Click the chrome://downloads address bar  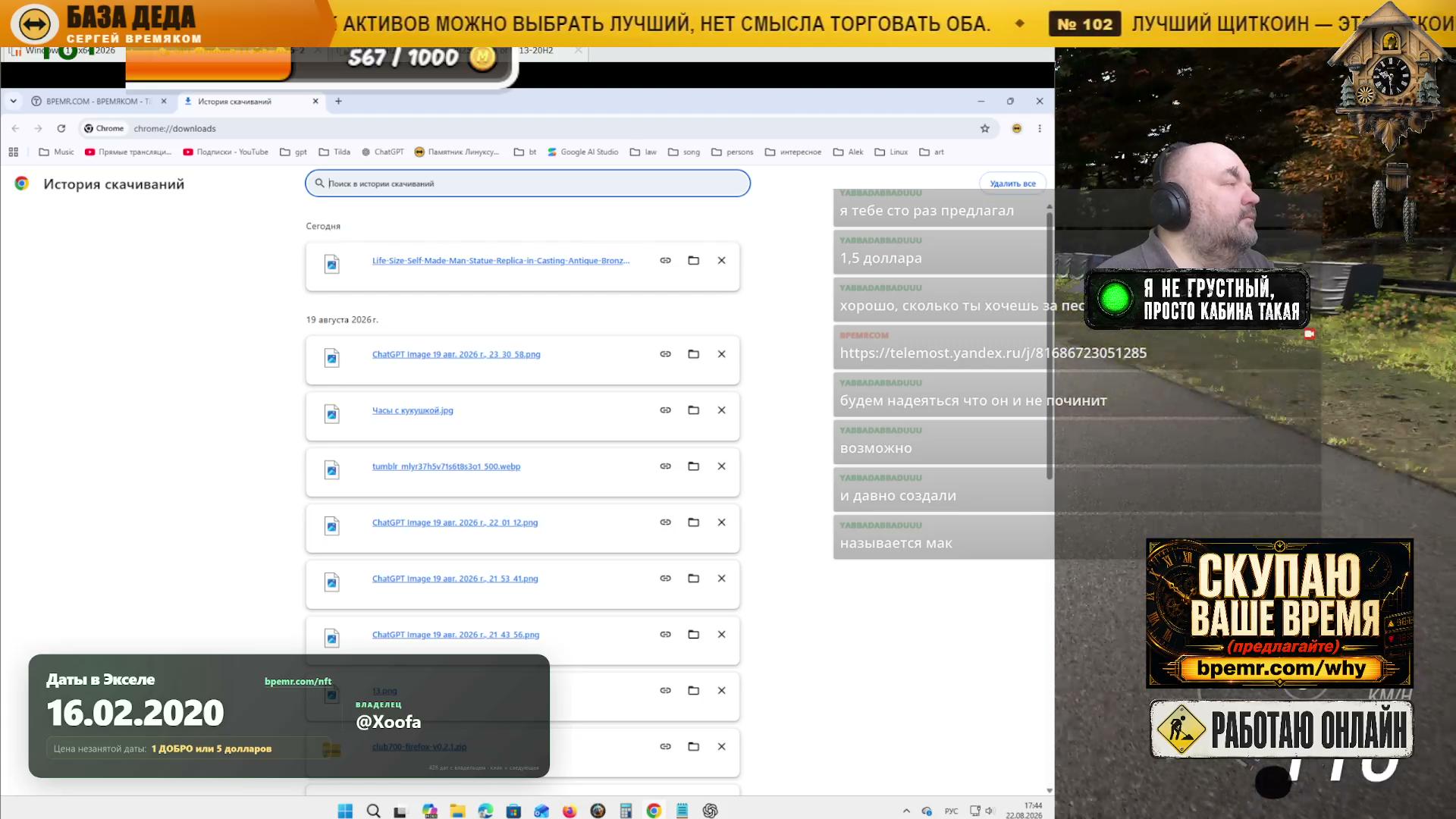pyautogui.click(x=531, y=128)
